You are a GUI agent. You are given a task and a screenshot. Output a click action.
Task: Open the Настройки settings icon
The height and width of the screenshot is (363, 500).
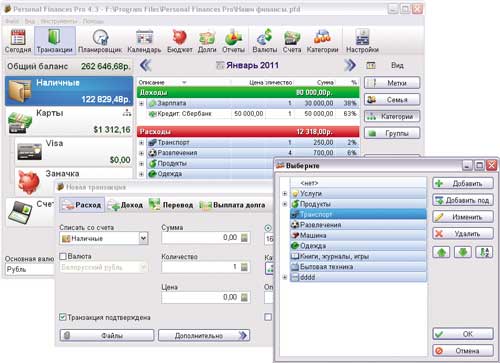362,41
